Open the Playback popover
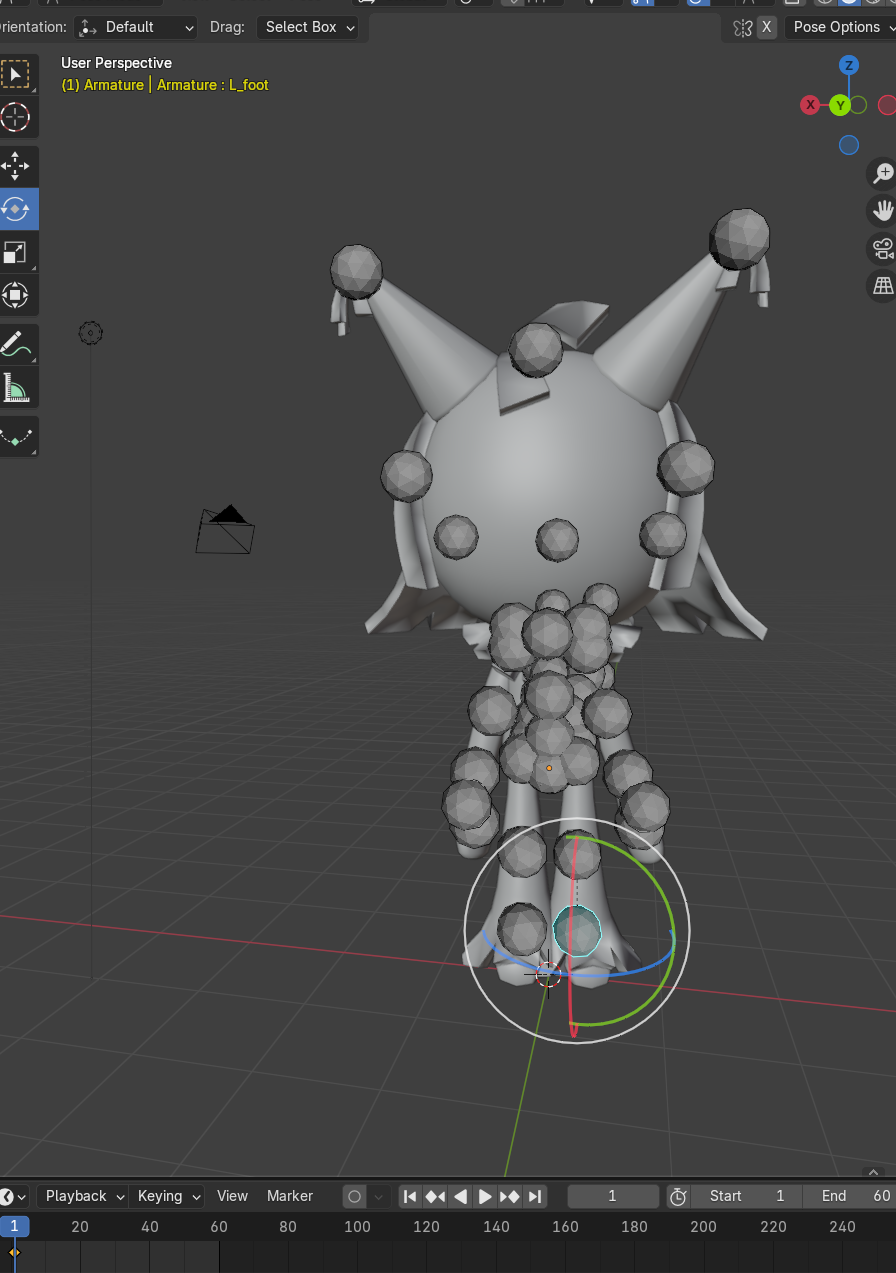This screenshot has height=1273, width=896. (83, 1196)
